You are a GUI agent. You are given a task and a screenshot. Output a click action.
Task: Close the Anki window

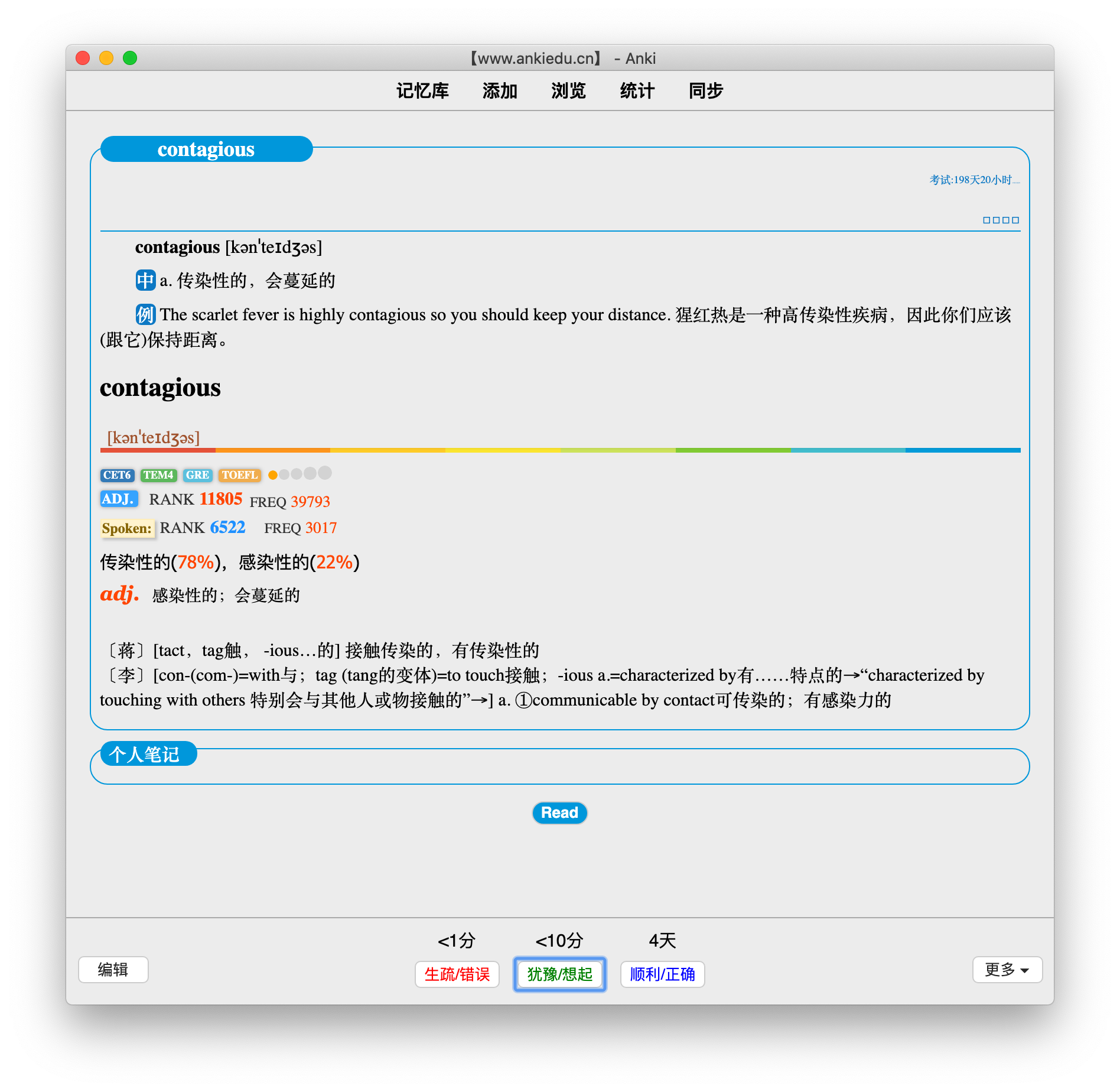(83, 58)
